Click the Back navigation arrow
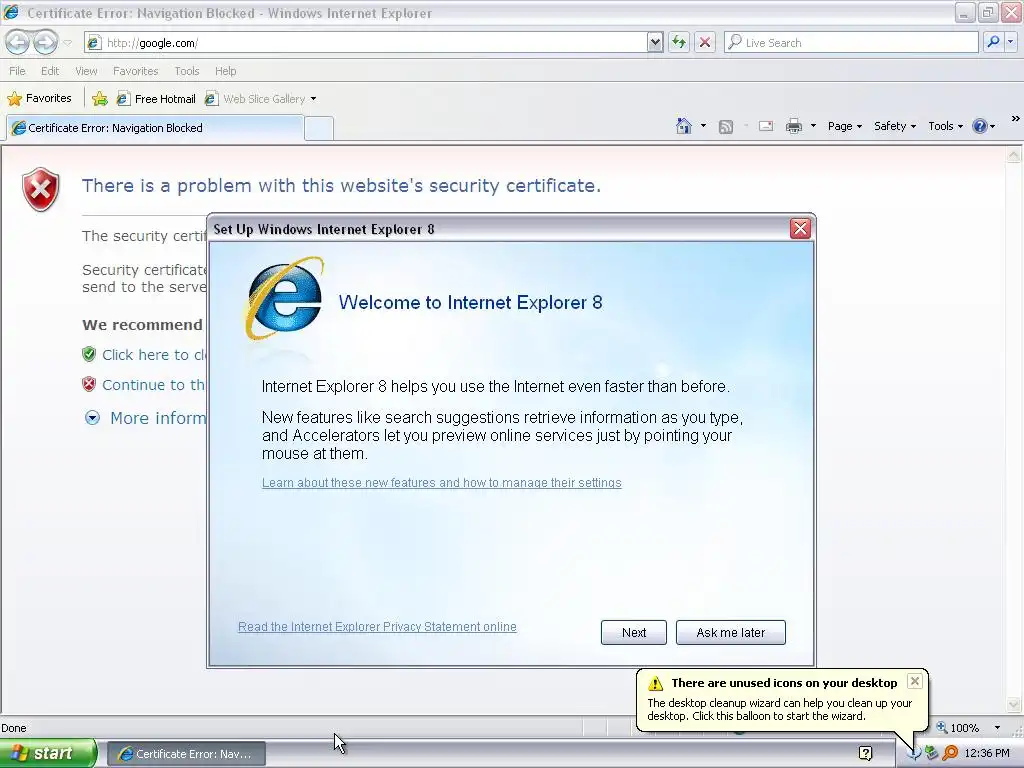 [18, 42]
